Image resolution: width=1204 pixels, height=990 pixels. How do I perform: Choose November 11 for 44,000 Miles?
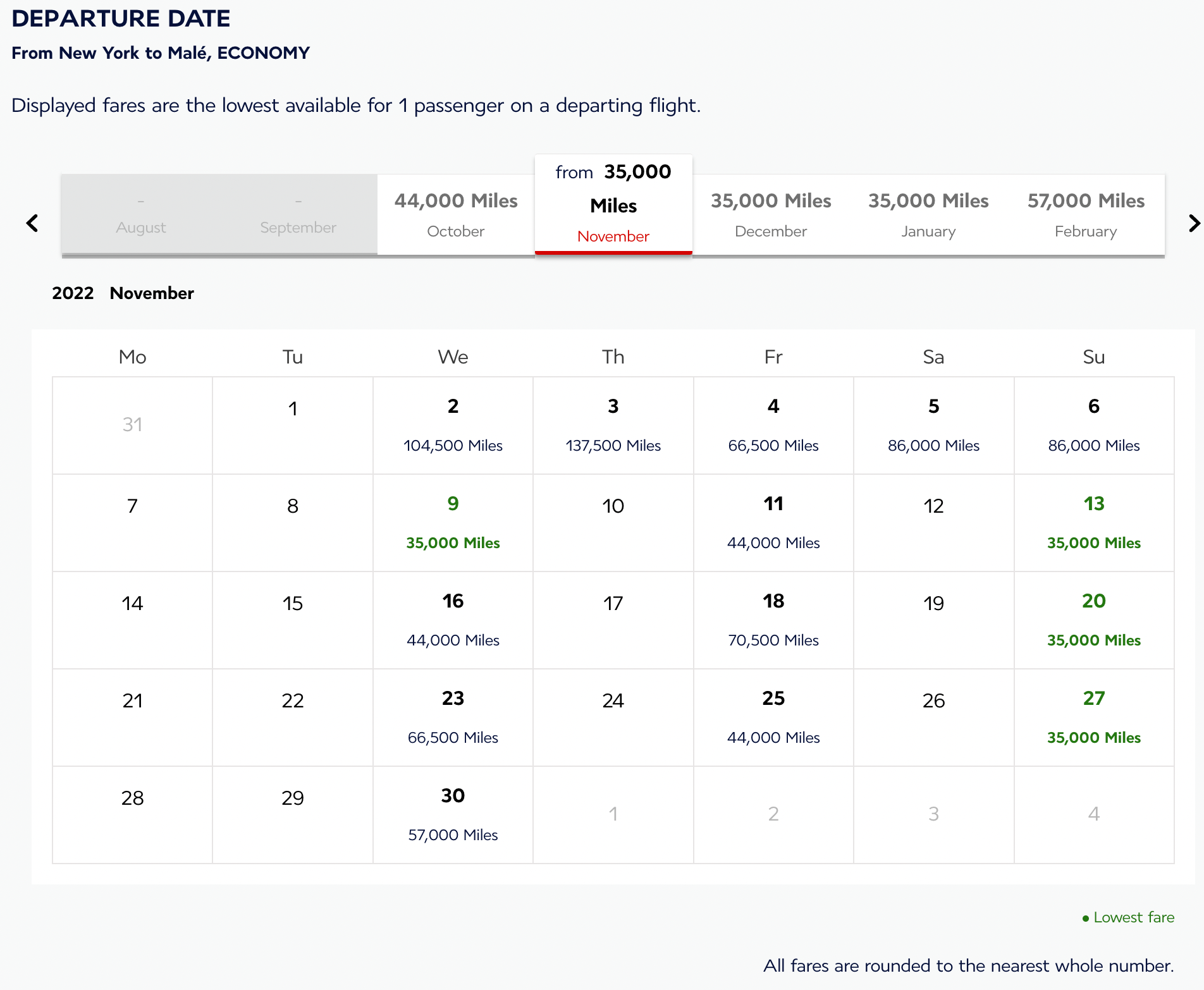click(x=773, y=523)
